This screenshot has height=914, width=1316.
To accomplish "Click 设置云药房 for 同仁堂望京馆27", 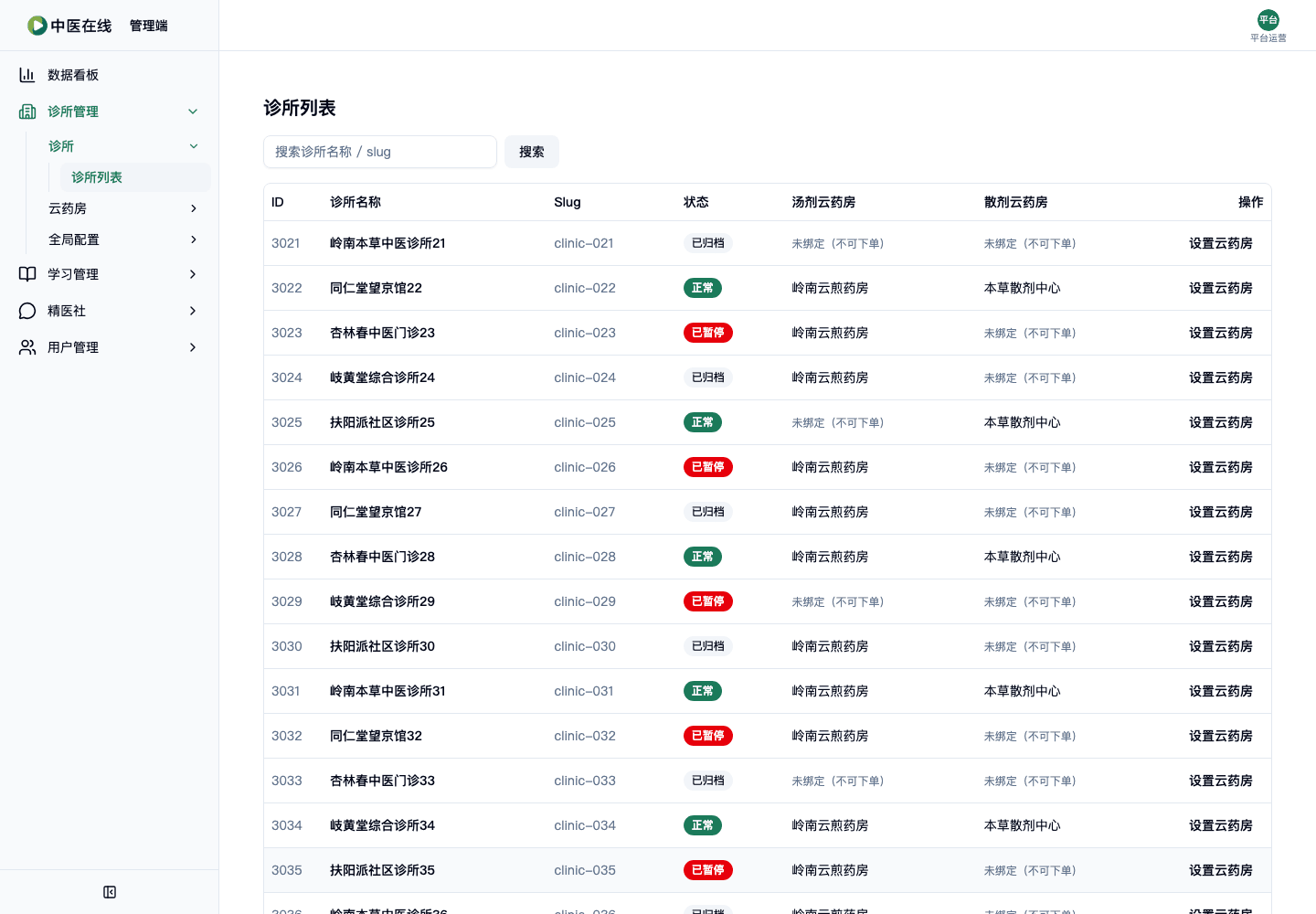I will click(x=1221, y=512).
